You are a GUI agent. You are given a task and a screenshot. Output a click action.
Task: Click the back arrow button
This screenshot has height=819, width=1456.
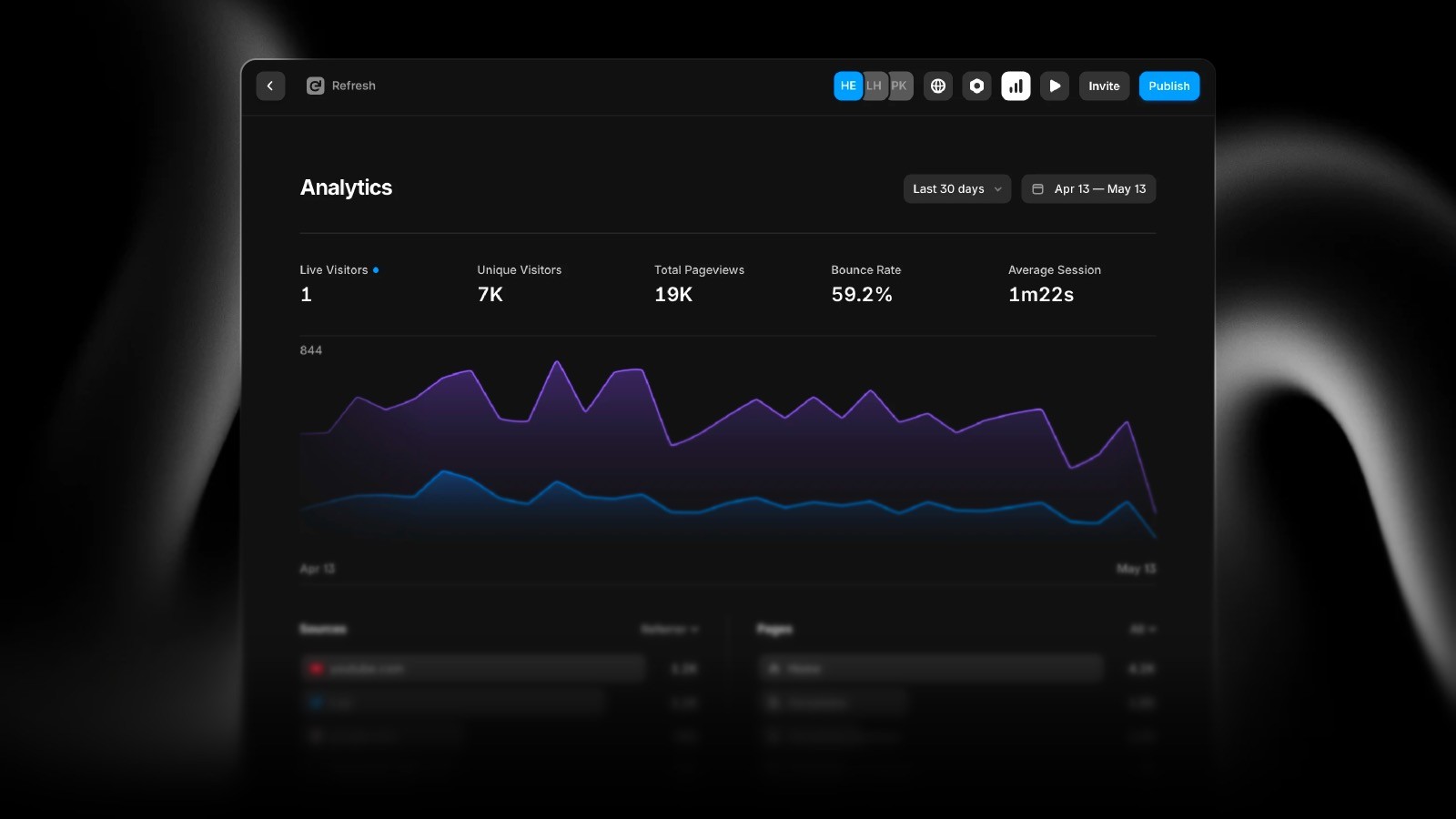pos(270,86)
